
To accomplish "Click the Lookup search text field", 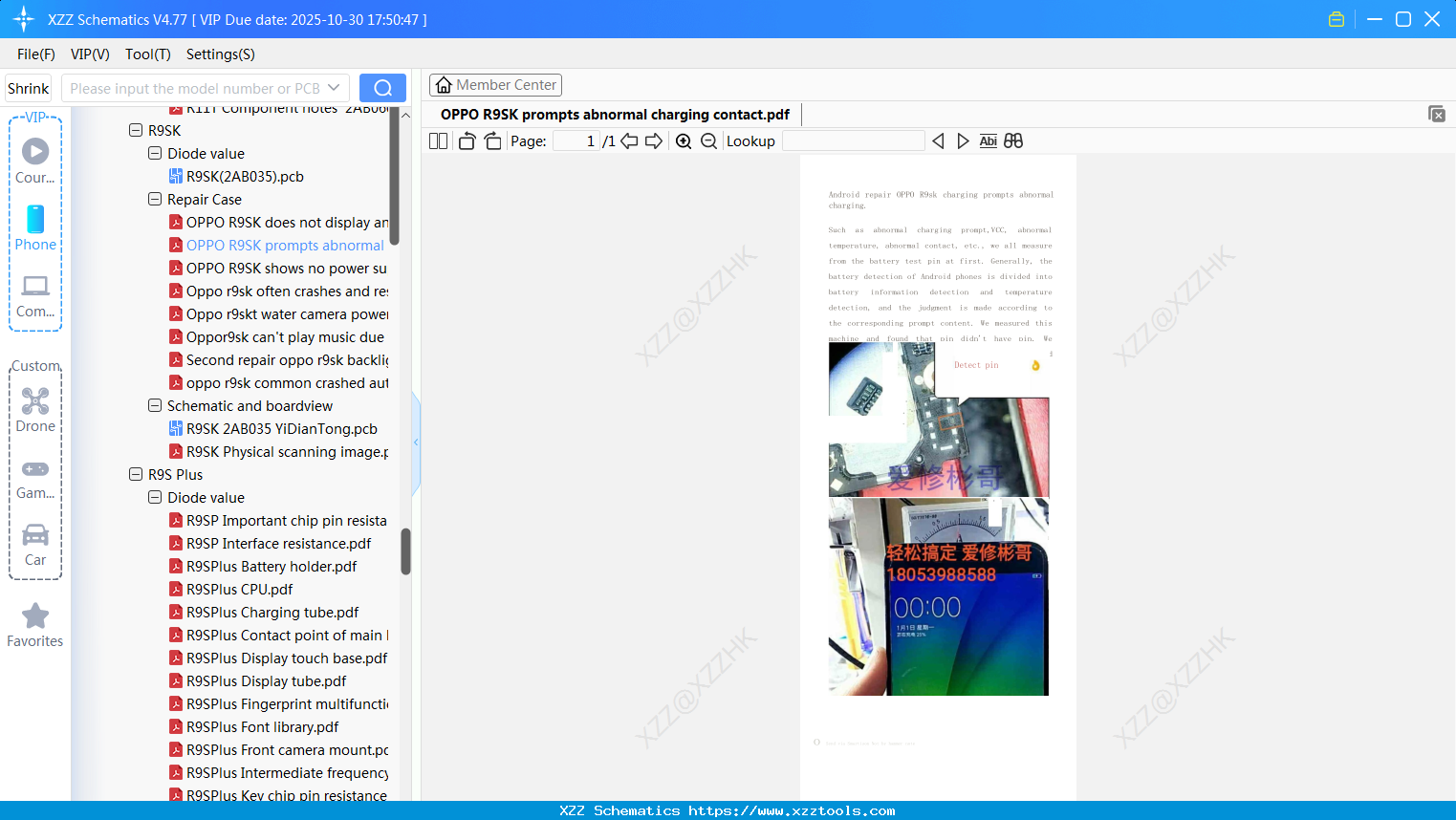I will (854, 141).
